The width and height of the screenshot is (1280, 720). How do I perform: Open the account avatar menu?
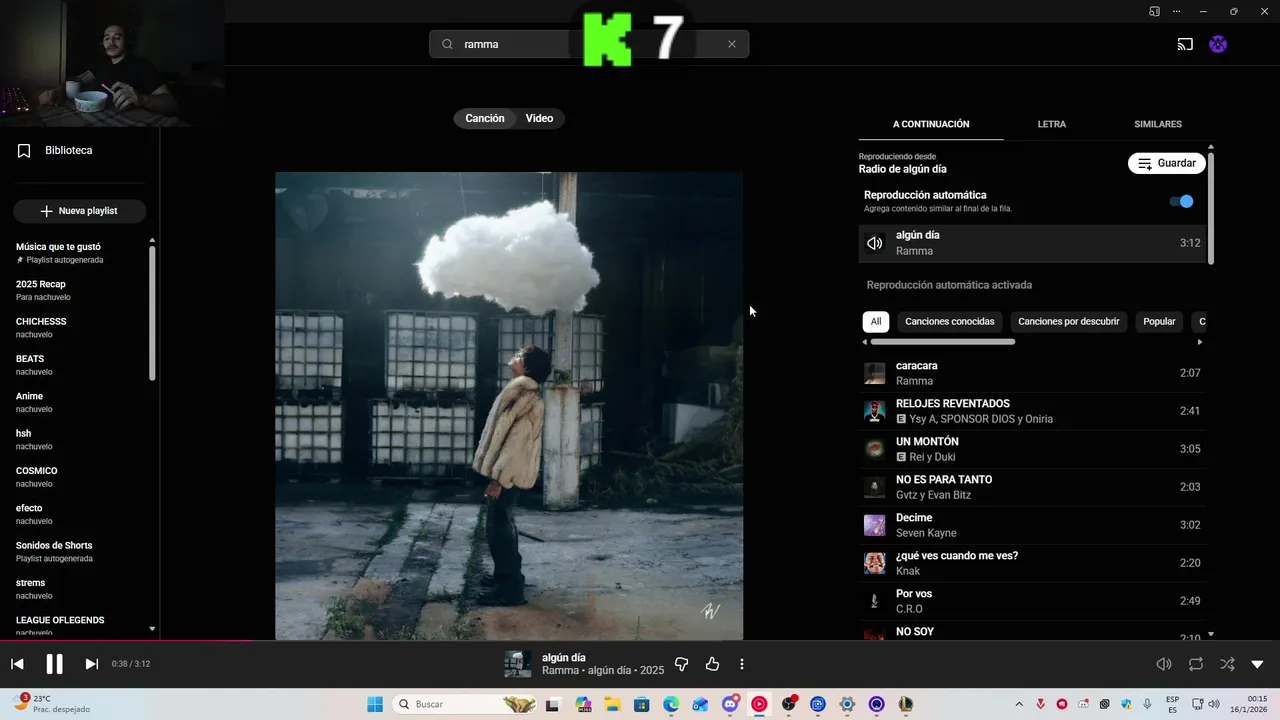pos(1218,44)
